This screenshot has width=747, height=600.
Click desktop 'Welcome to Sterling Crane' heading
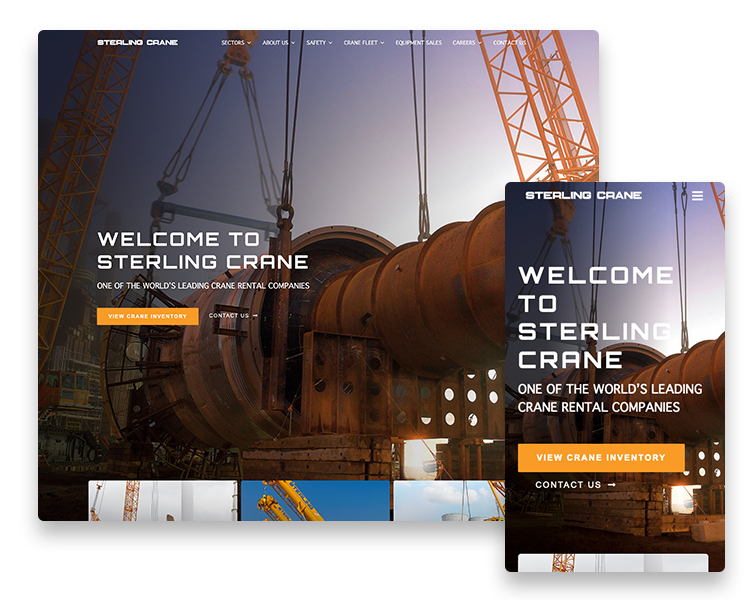coord(203,251)
